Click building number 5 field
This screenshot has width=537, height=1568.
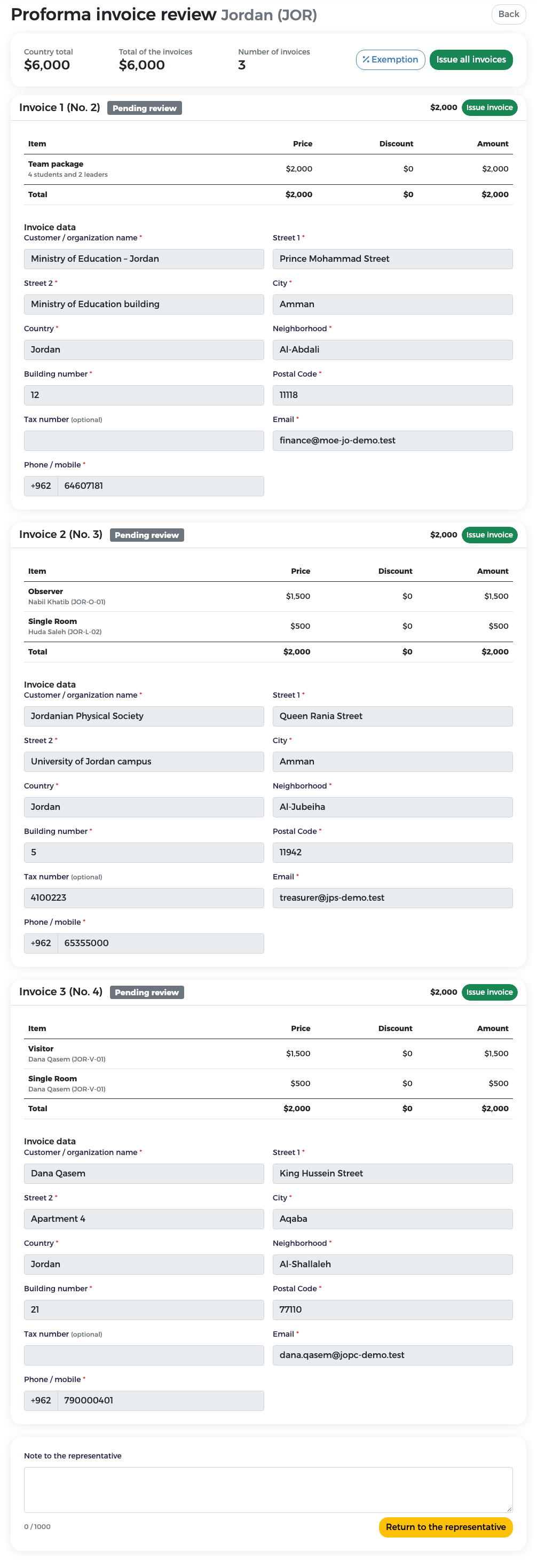[x=144, y=852]
